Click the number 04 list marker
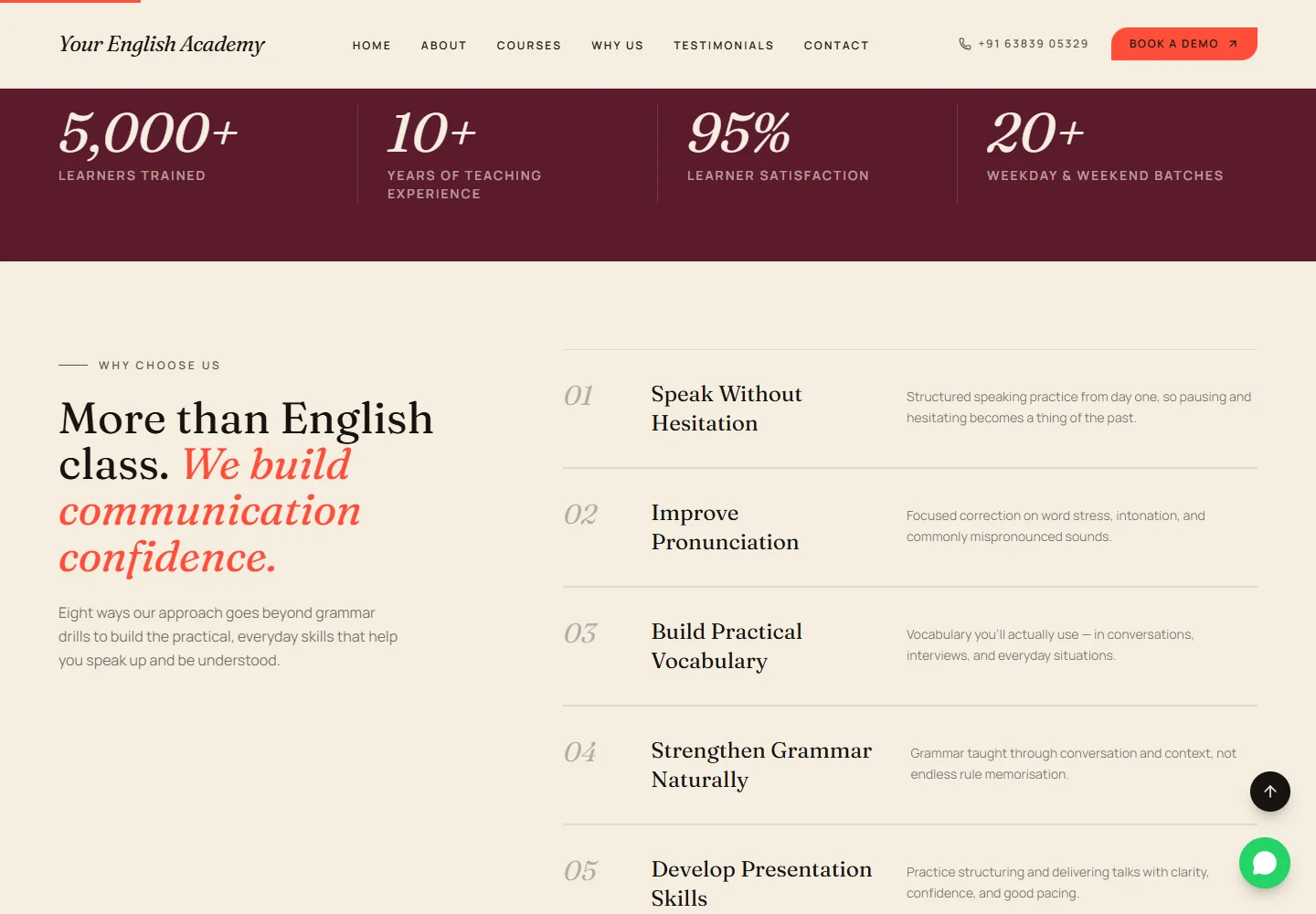 580,752
